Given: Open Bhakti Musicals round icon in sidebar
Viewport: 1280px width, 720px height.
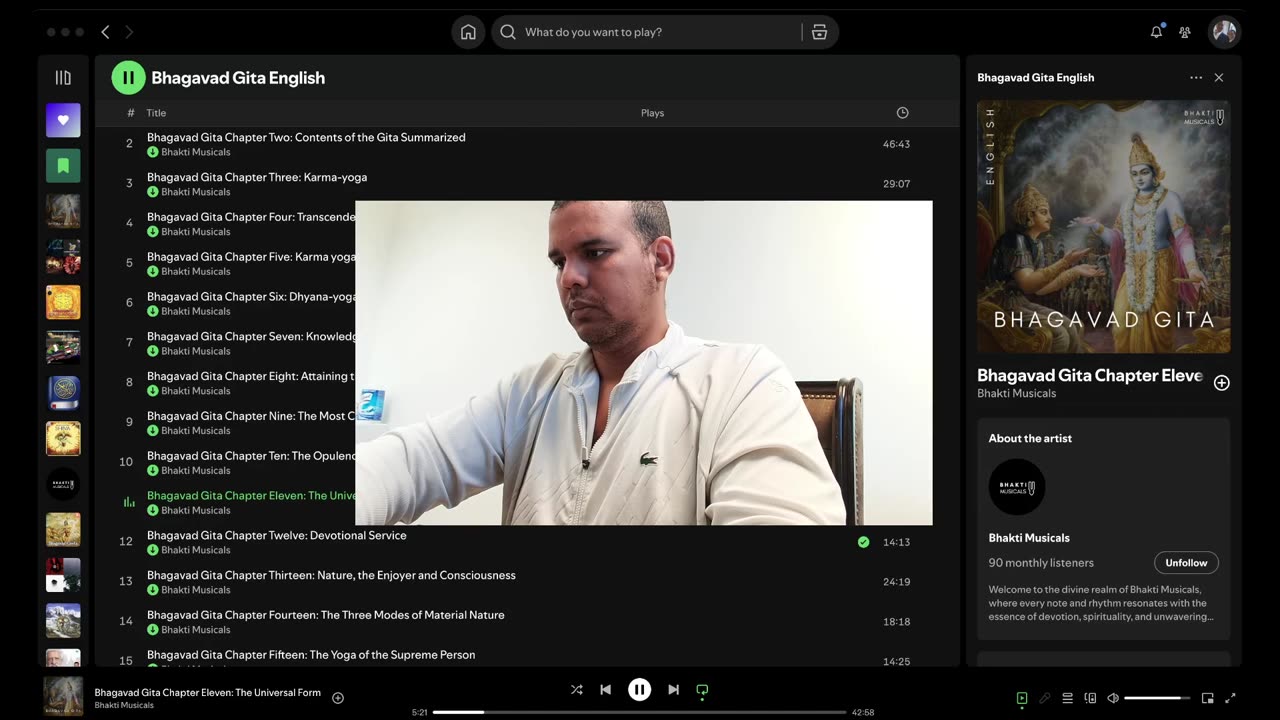Looking at the screenshot, I should click(63, 484).
